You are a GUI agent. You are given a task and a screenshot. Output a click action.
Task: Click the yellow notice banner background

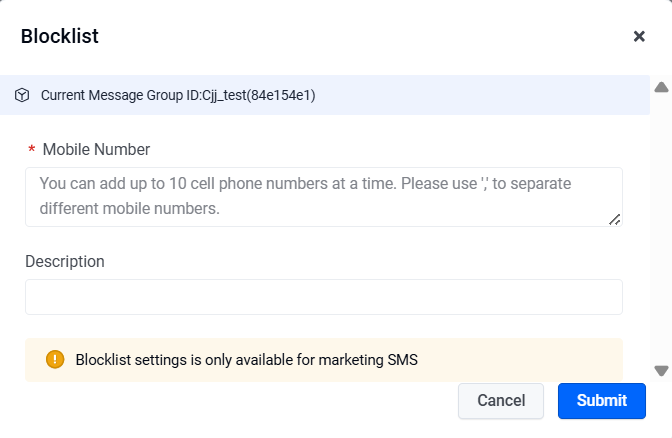(514, 360)
